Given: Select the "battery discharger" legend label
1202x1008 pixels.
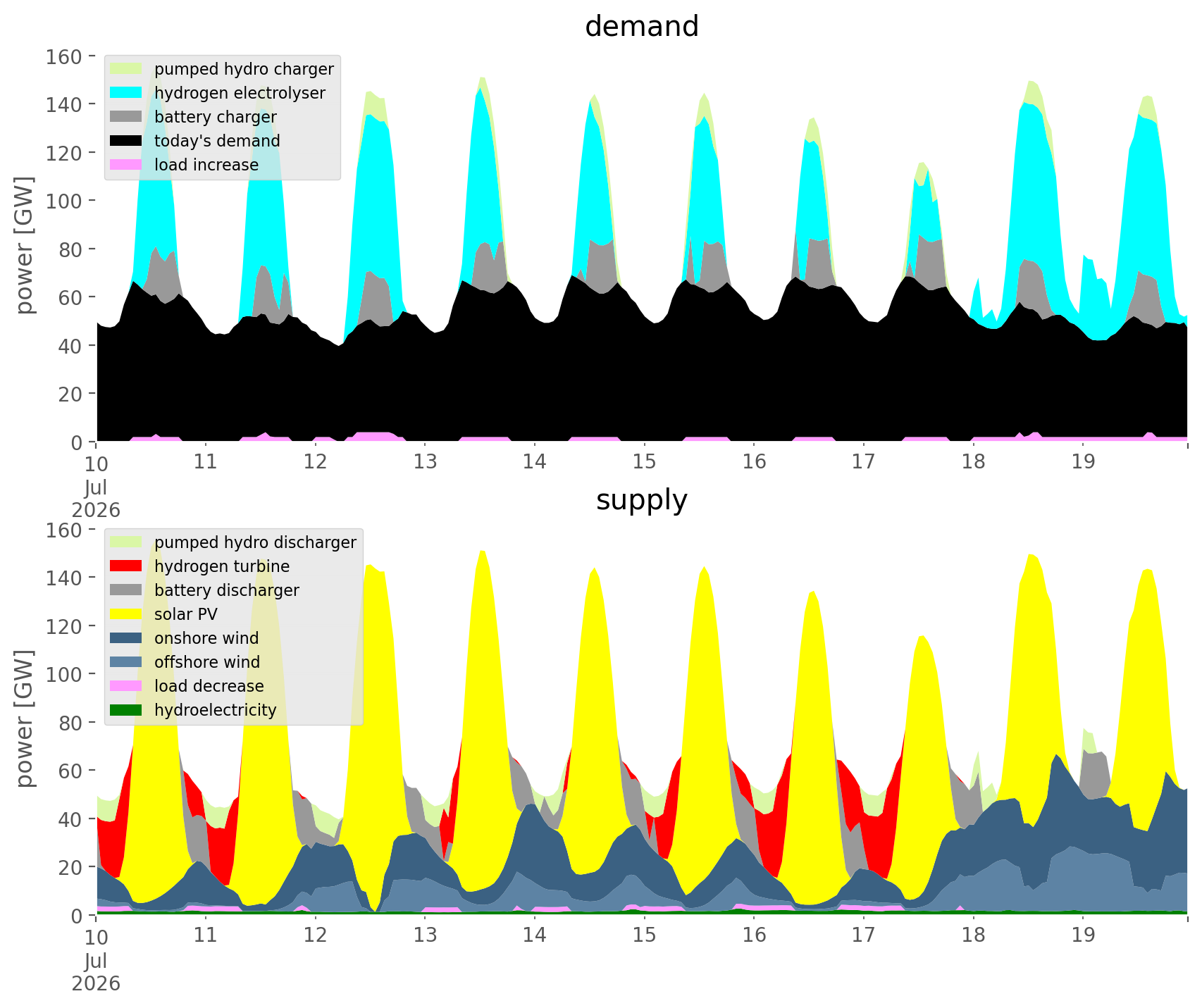Looking at the screenshot, I should click(227, 591).
